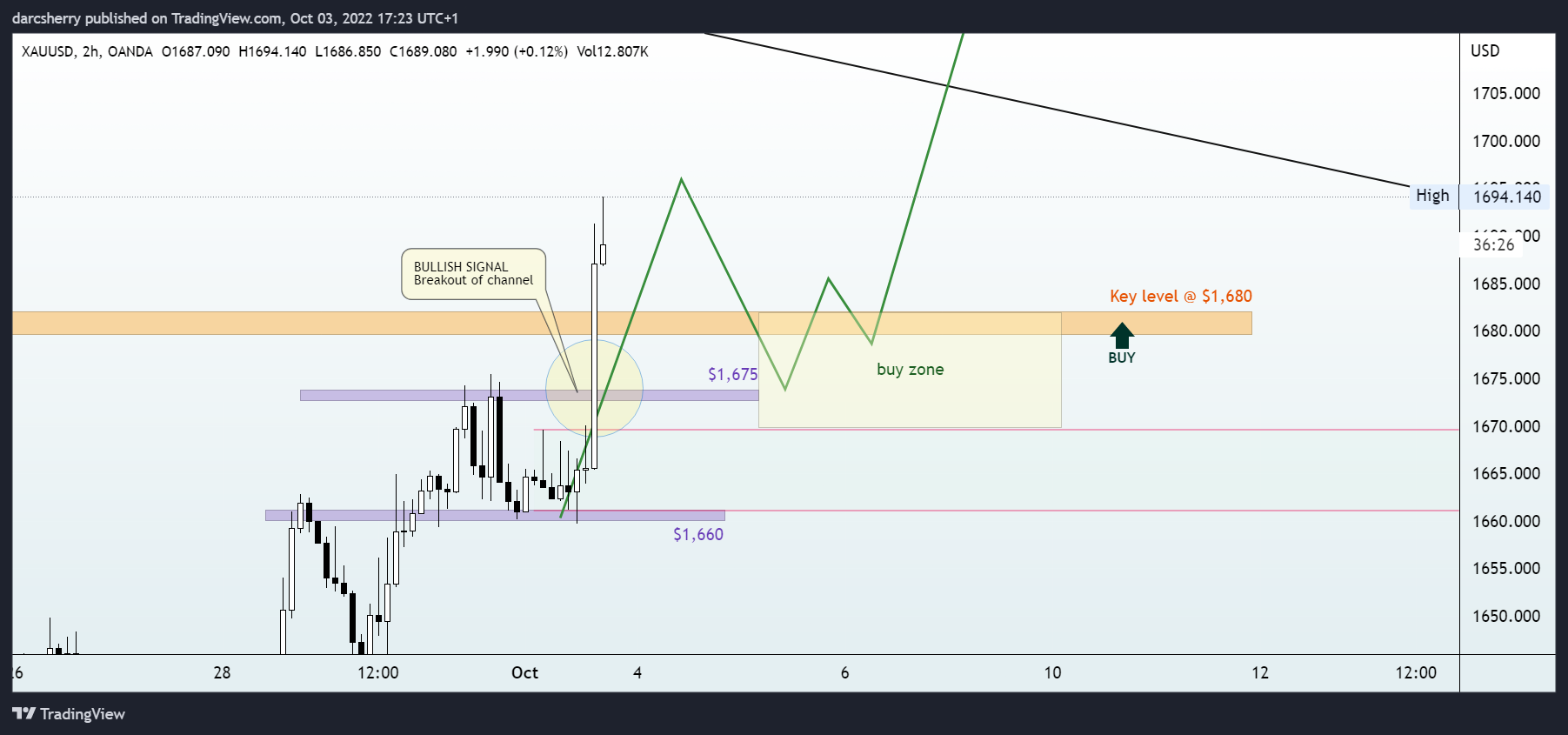Click the low value L1686.850
The width and height of the screenshot is (1568, 735).
pos(348,51)
